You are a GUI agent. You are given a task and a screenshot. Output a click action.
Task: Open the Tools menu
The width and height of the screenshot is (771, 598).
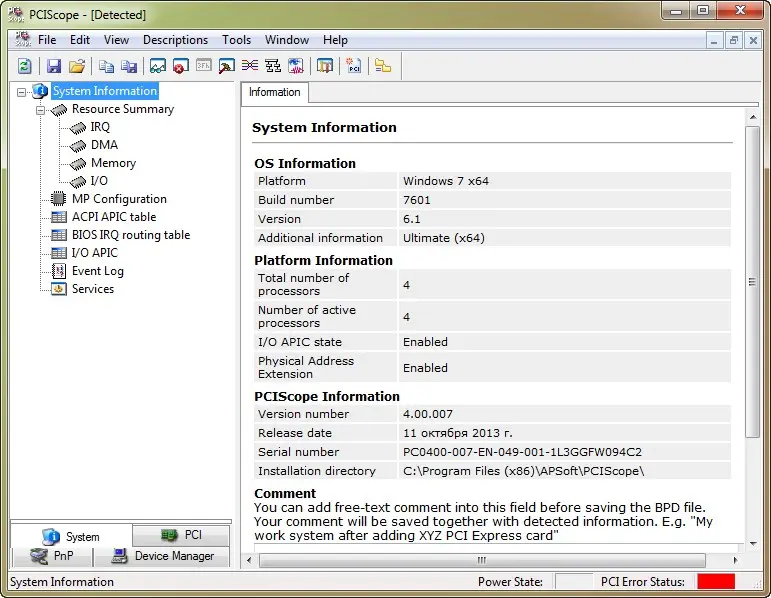pos(237,40)
